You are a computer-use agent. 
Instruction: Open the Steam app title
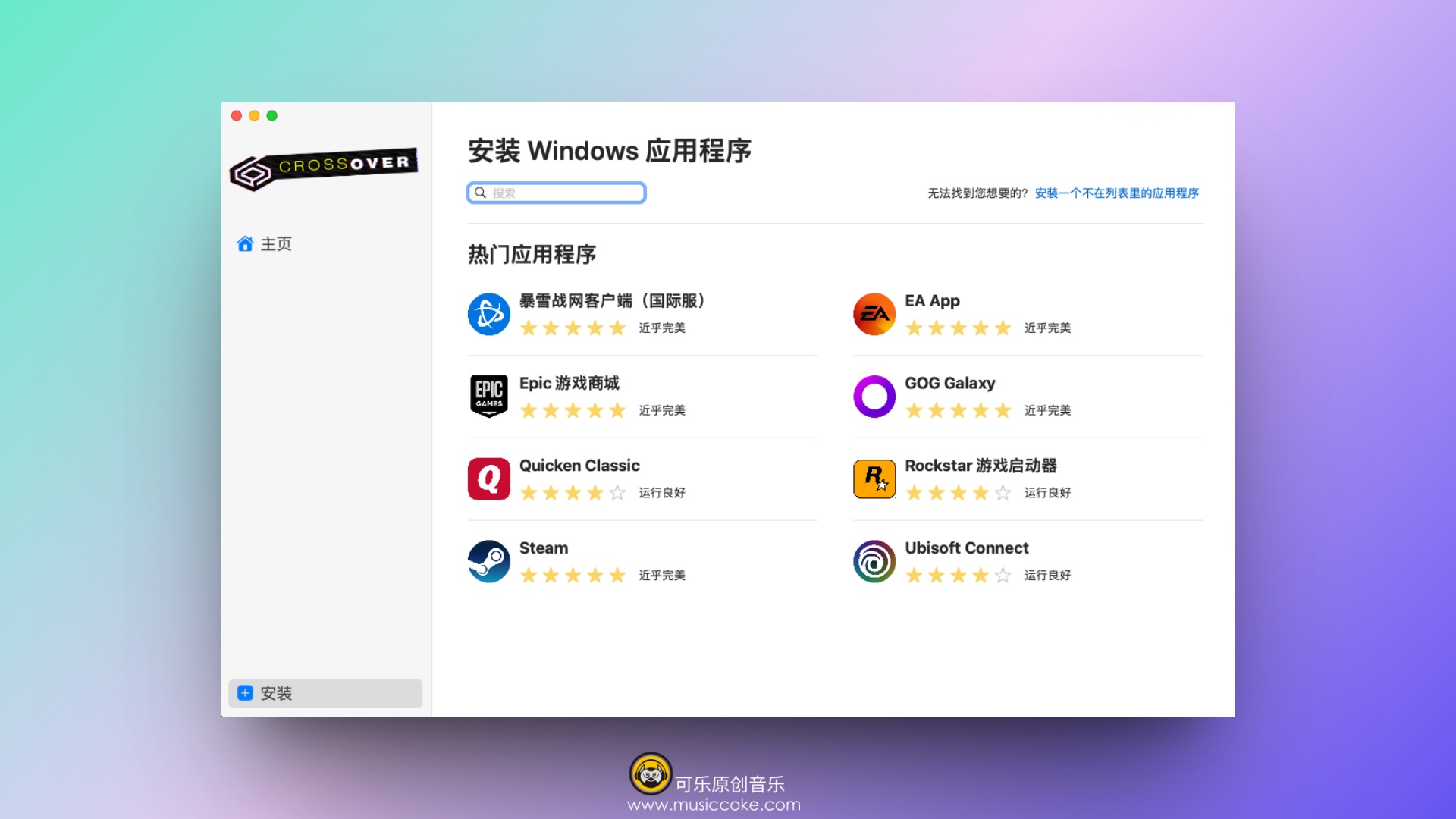tap(543, 548)
